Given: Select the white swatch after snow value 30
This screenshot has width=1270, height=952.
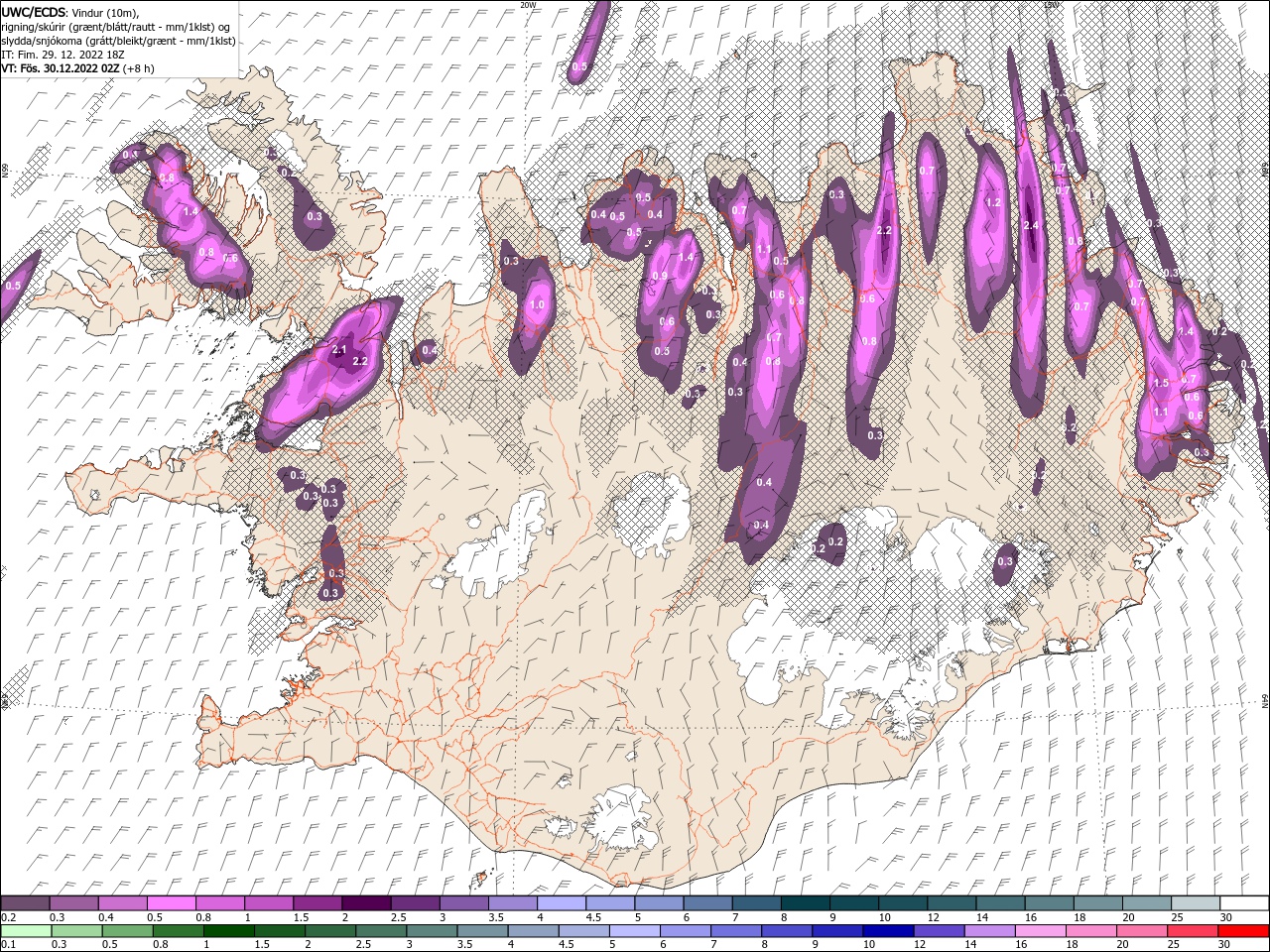Looking at the screenshot, I should click(x=1244, y=903).
